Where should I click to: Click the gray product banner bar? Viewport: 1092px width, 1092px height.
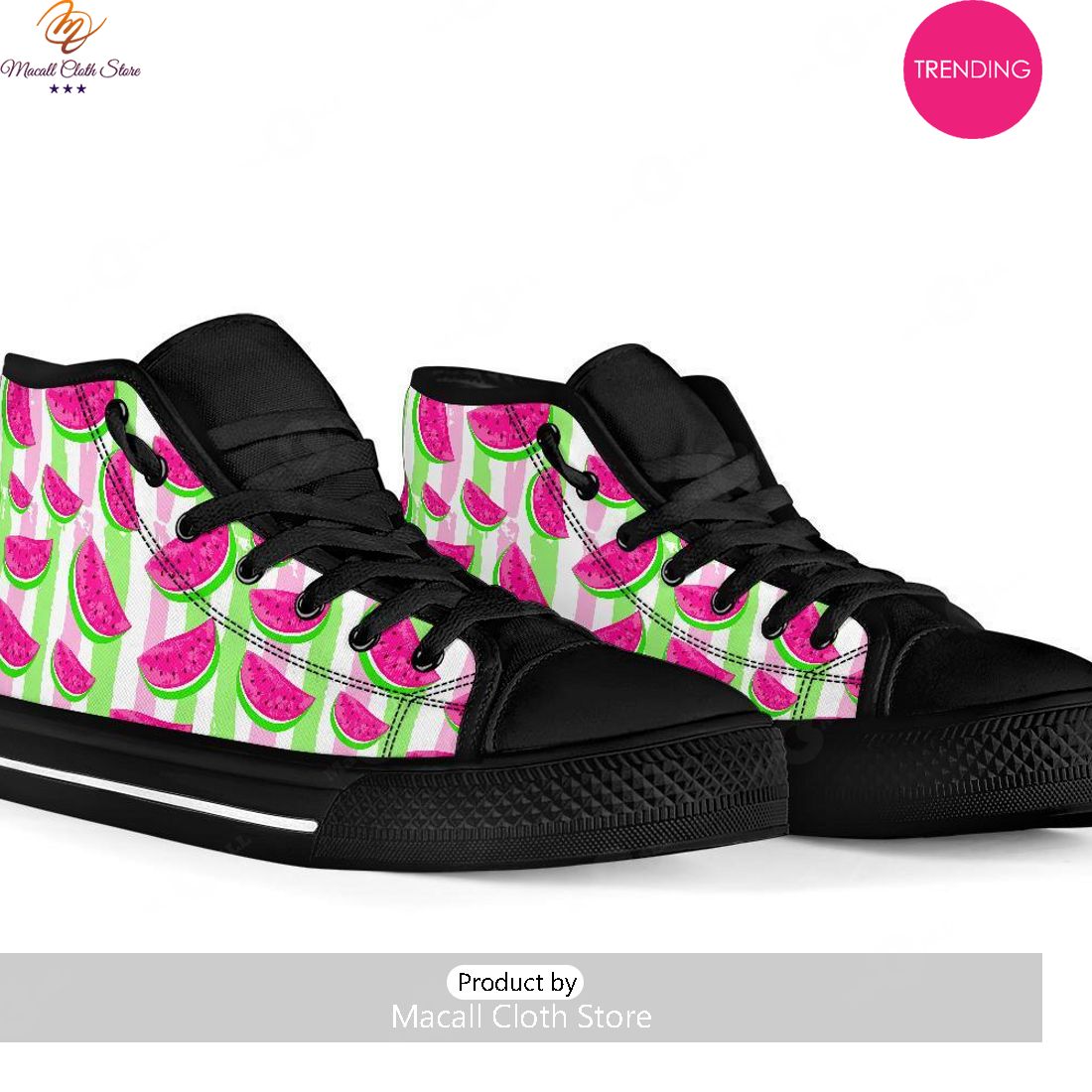coord(521,998)
